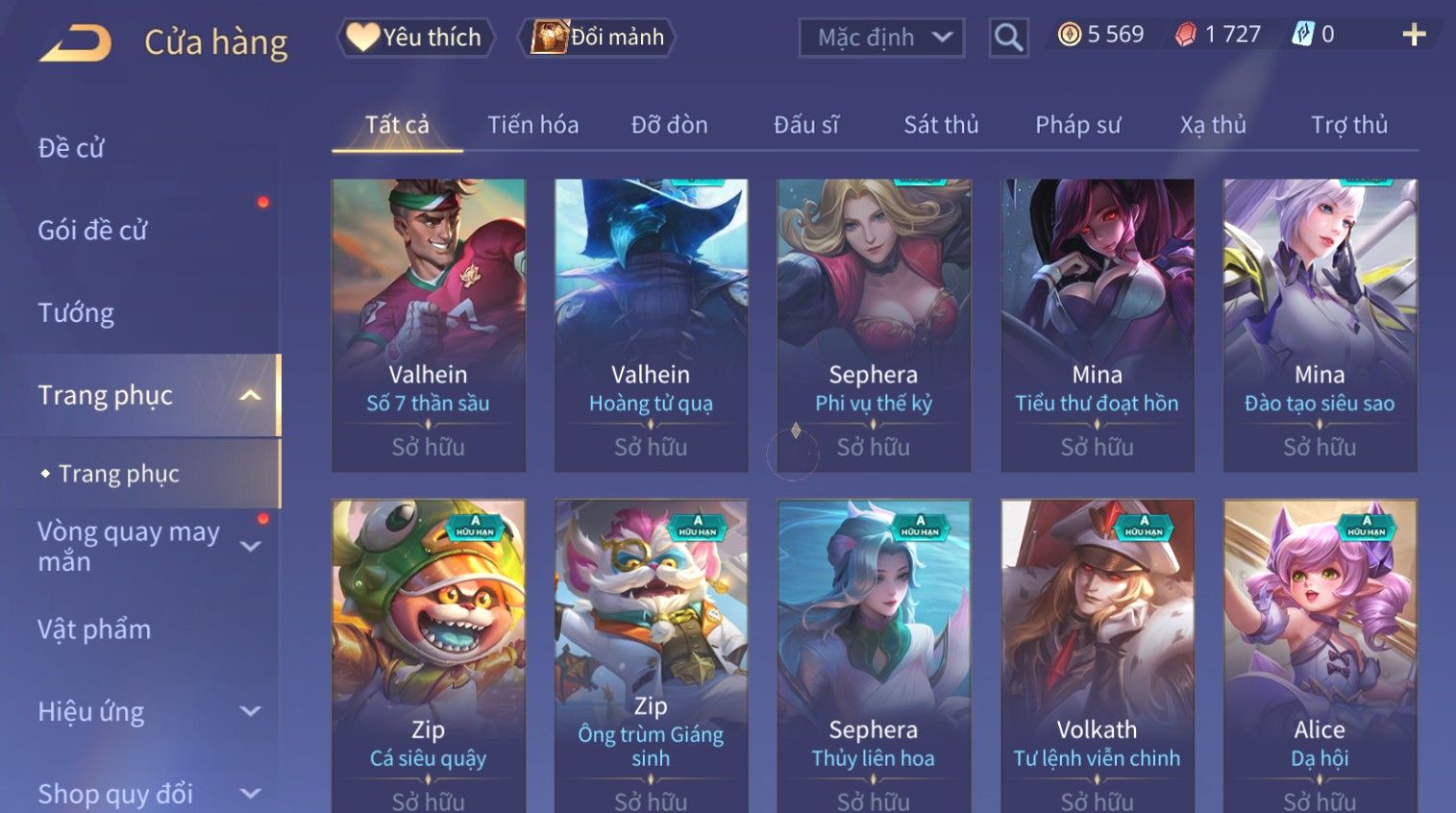This screenshot has height=813, width=1456.
Task: Switch to the Tiến hóa tab
Action: 532,125
